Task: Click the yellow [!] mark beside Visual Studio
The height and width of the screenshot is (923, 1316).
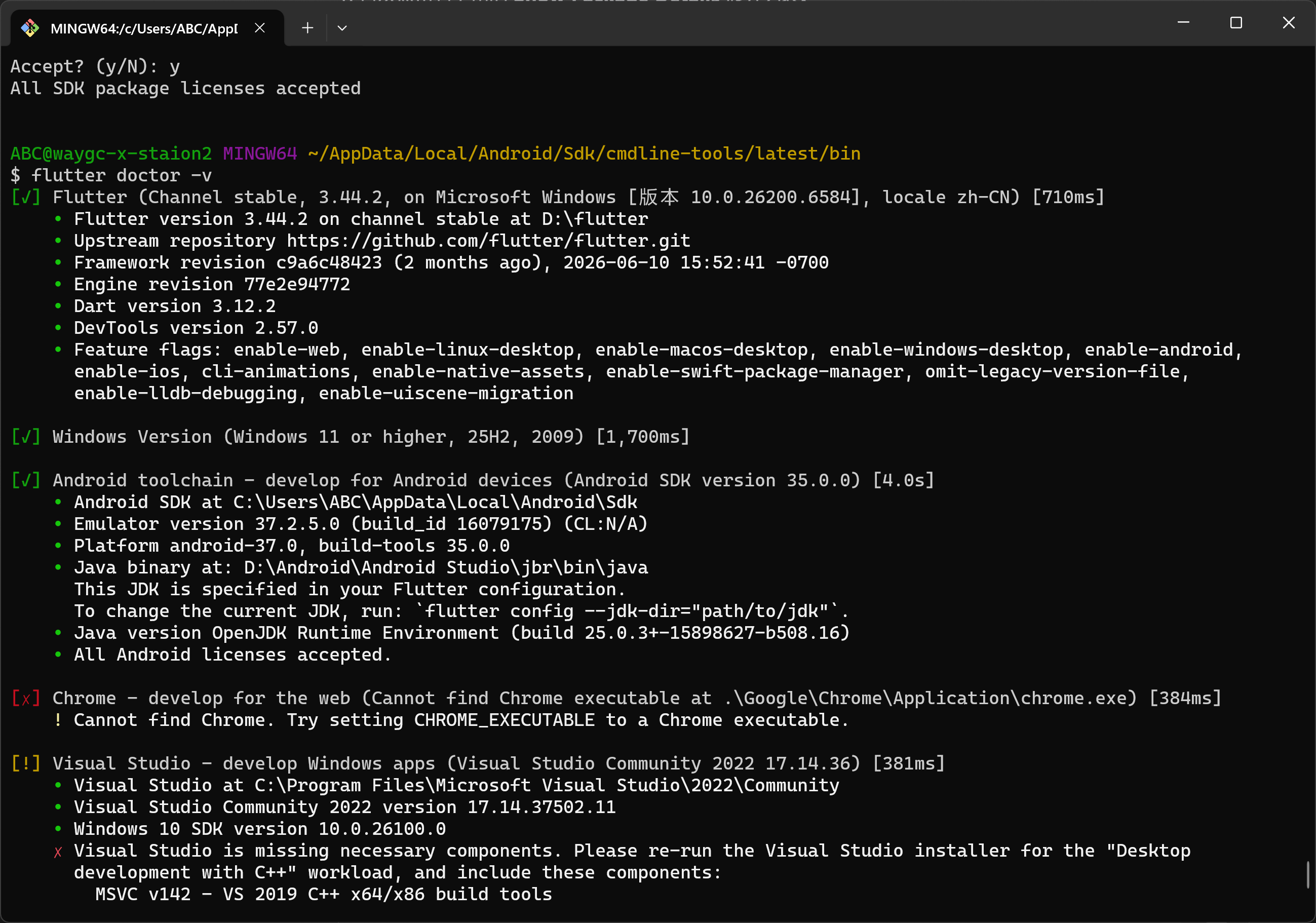Action: [26, 763]
